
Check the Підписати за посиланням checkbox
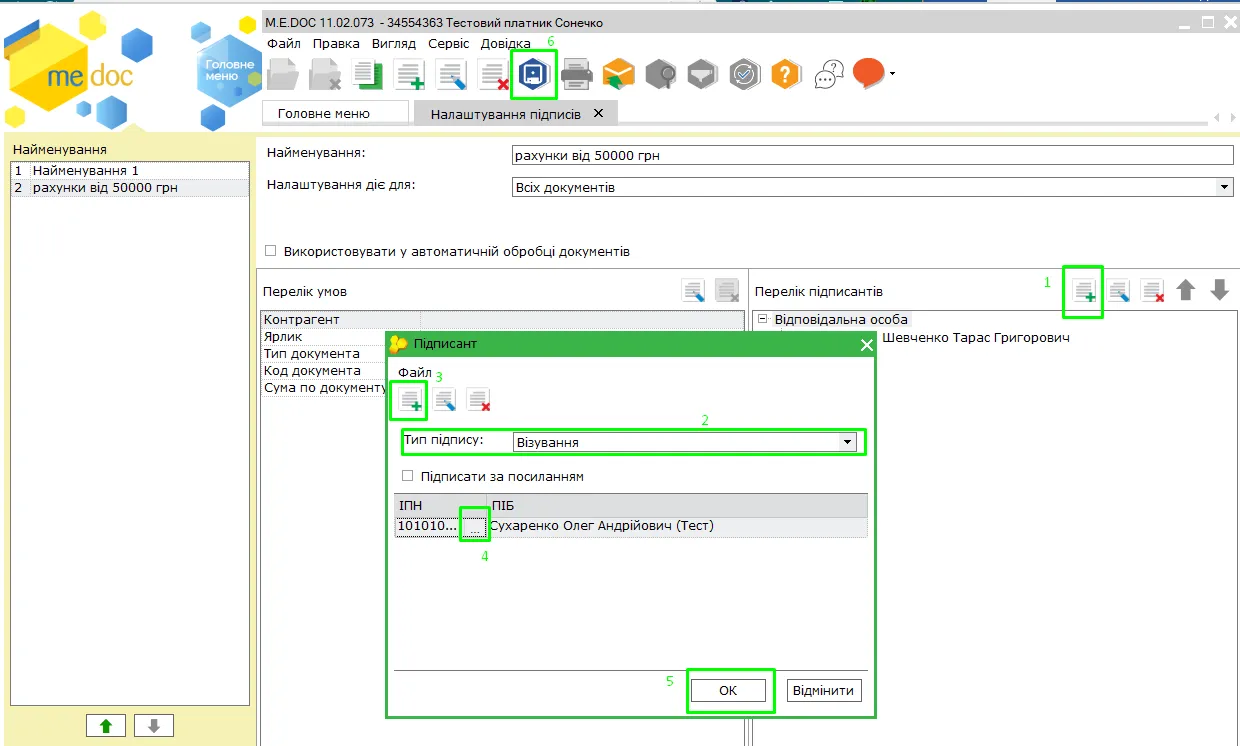click(407, 476)
